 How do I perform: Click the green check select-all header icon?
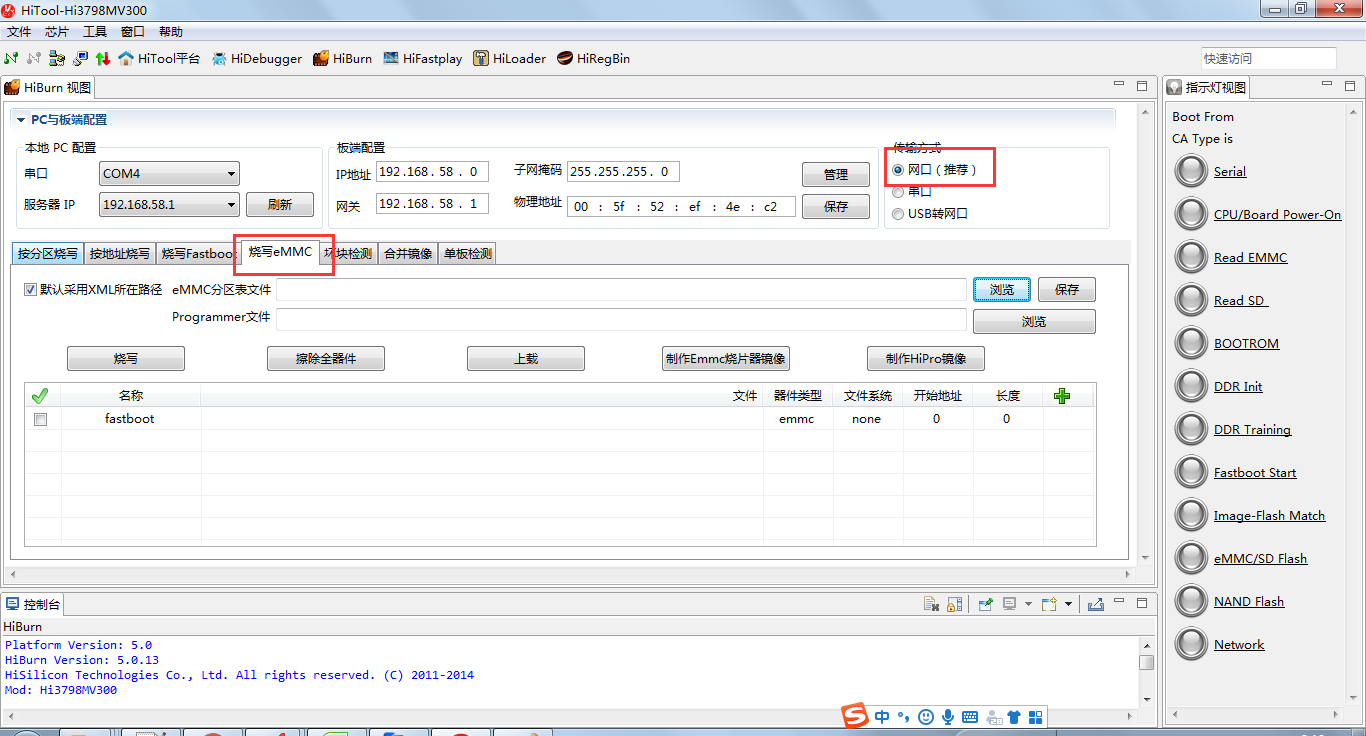click(40, 396)
